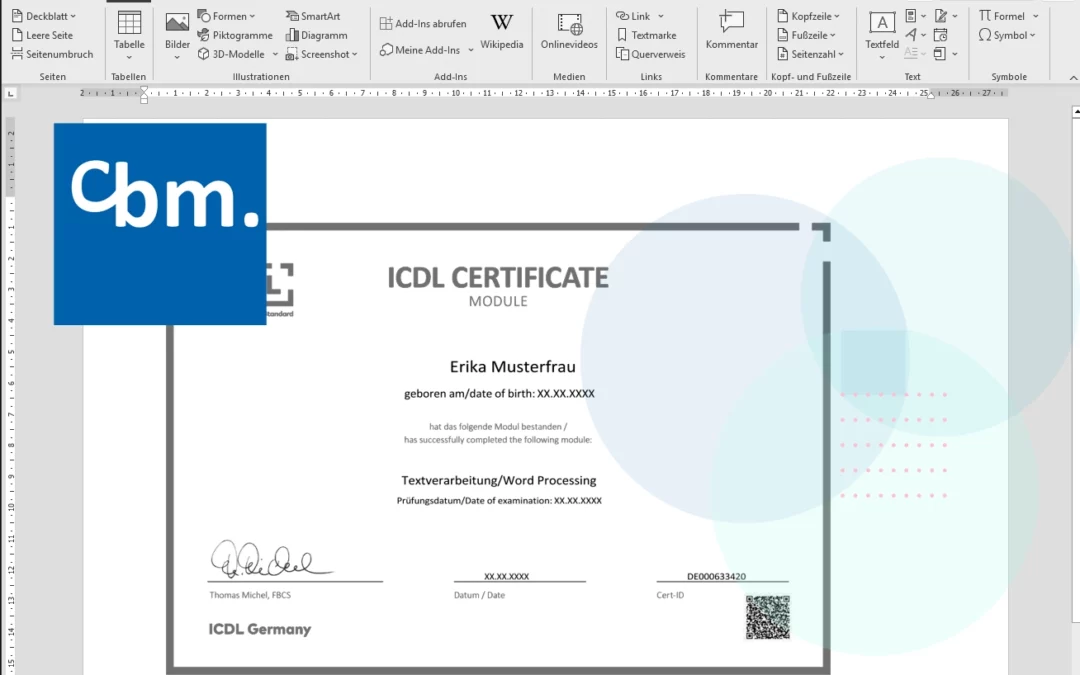Expand the Link arrow menu
Viewport: 1080px width, 675px height.
[x=661, y=16]
